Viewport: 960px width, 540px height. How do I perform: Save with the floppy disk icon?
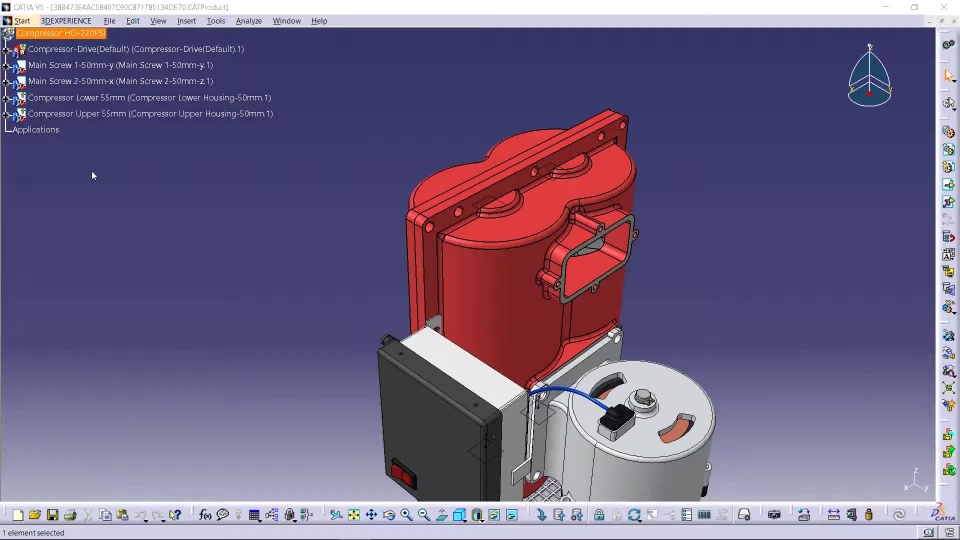point(53,515)
